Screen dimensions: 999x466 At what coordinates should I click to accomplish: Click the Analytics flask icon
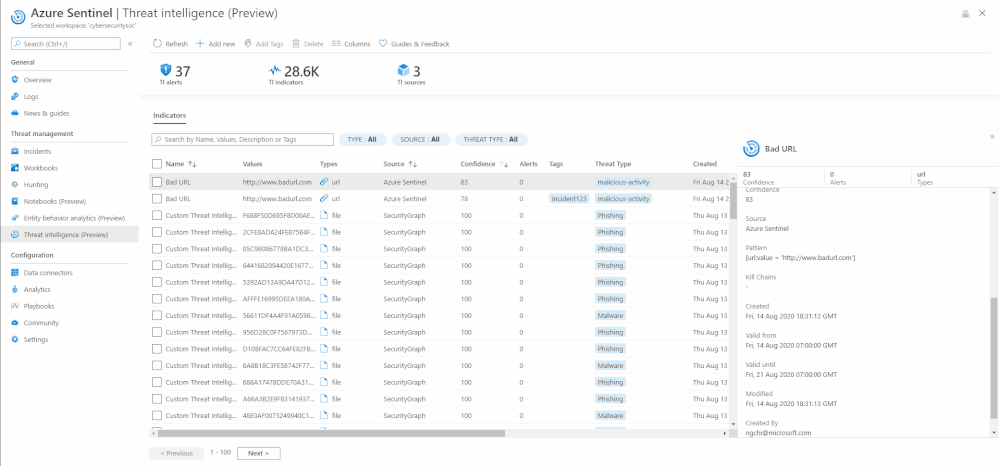coord(15,289)
